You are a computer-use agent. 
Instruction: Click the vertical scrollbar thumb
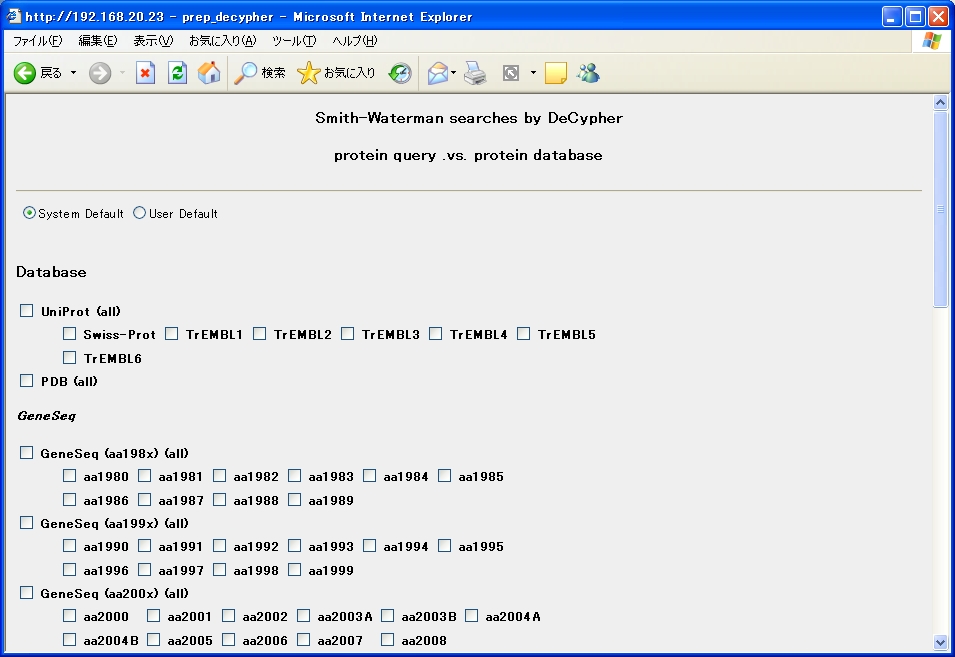tap(940, 209)
